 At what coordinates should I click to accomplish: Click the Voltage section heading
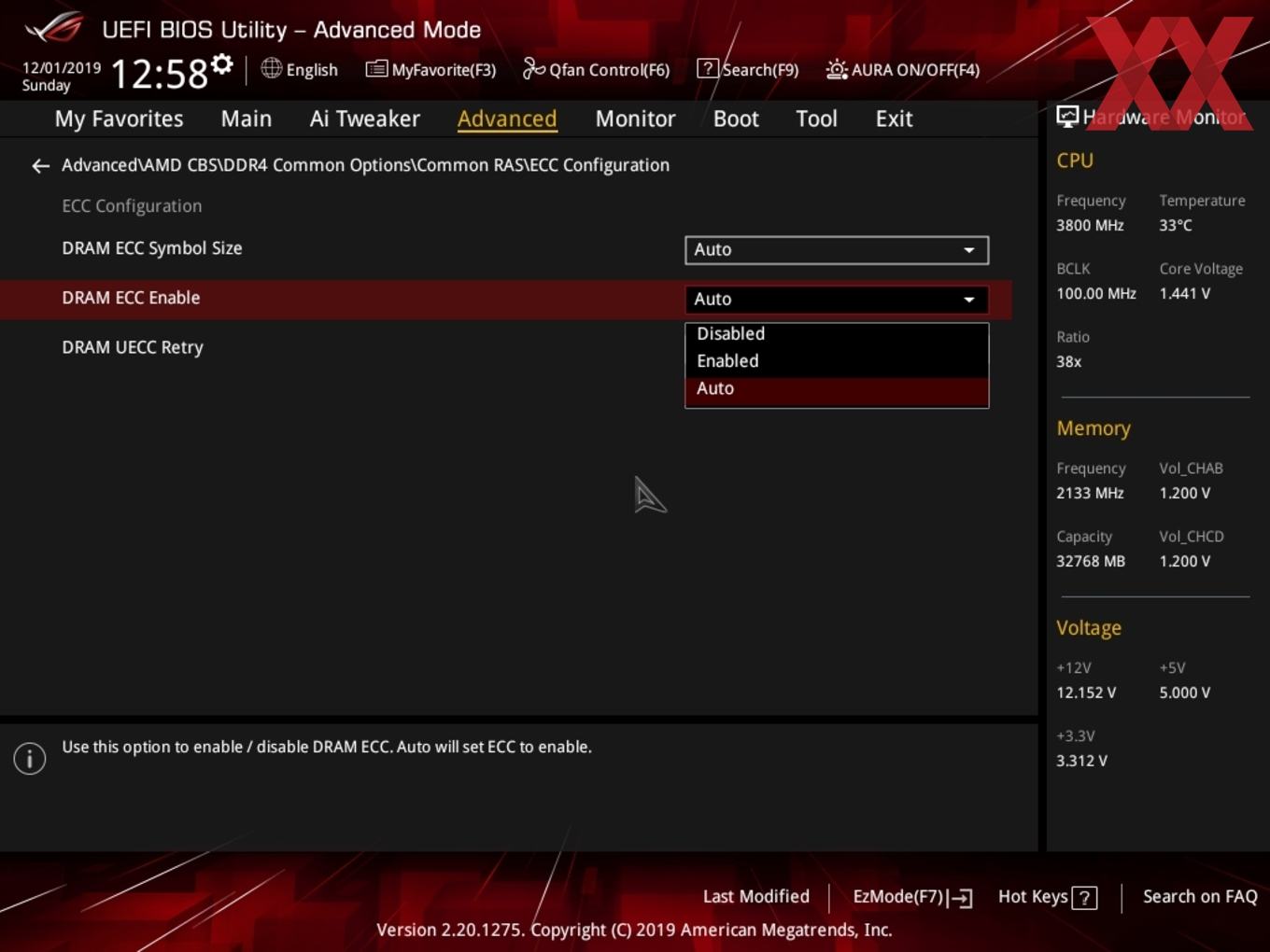(1089, 628)
